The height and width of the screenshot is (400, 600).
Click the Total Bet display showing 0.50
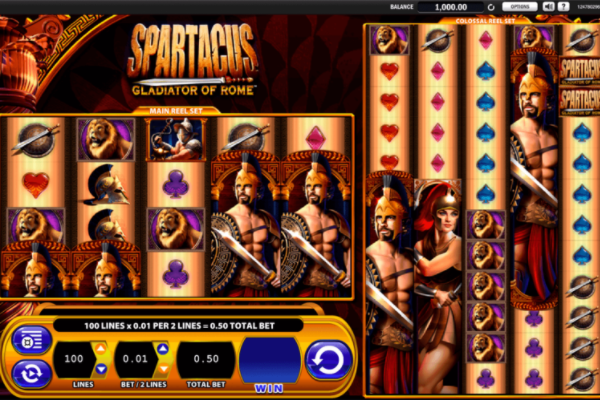[x=206, y=359]
